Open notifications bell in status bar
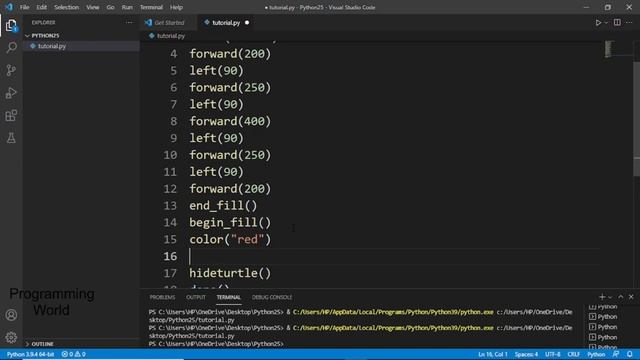This screenshot has height=360, width=640. [630, 354]
